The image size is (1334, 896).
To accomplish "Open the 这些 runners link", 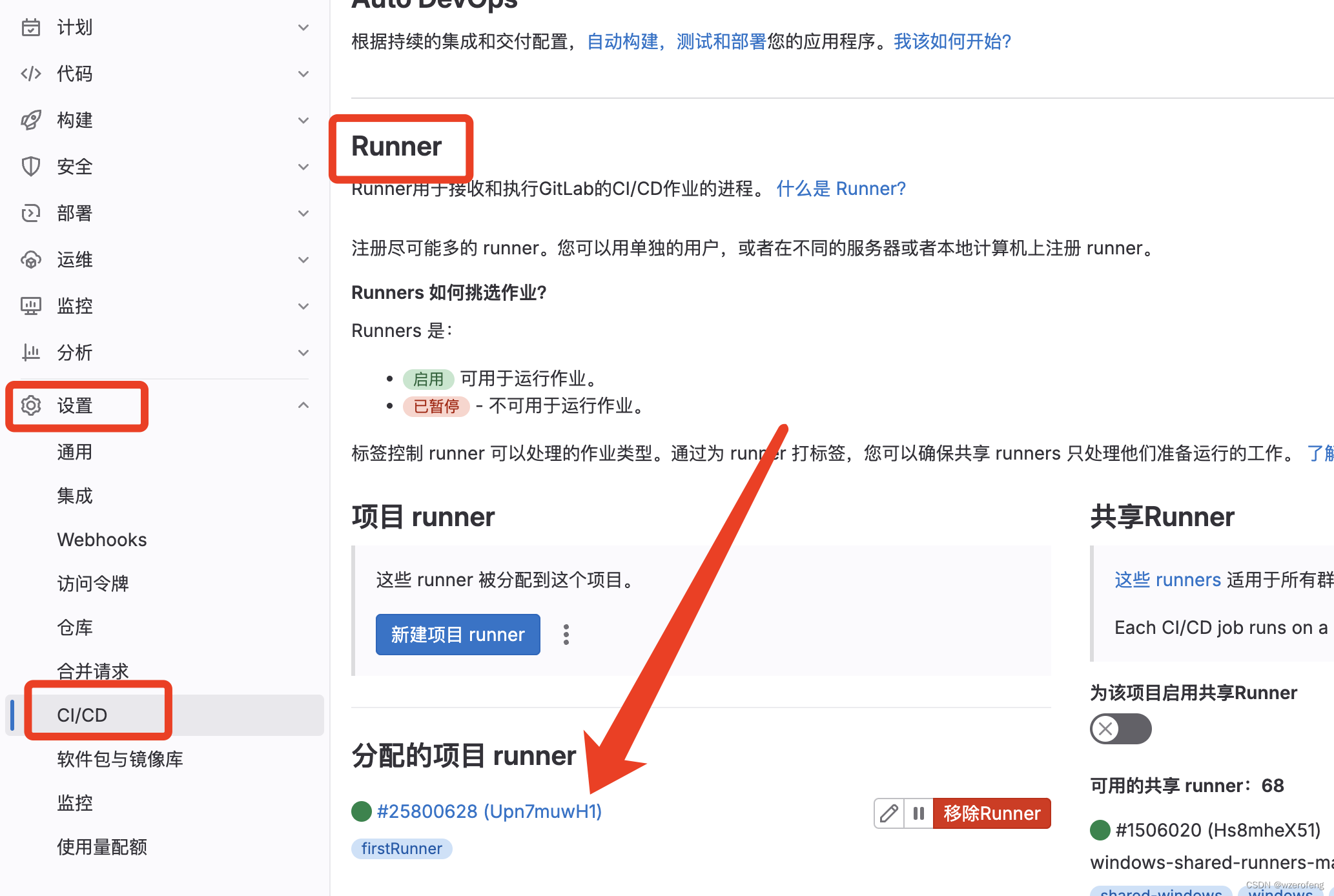I will [1167, 580].
